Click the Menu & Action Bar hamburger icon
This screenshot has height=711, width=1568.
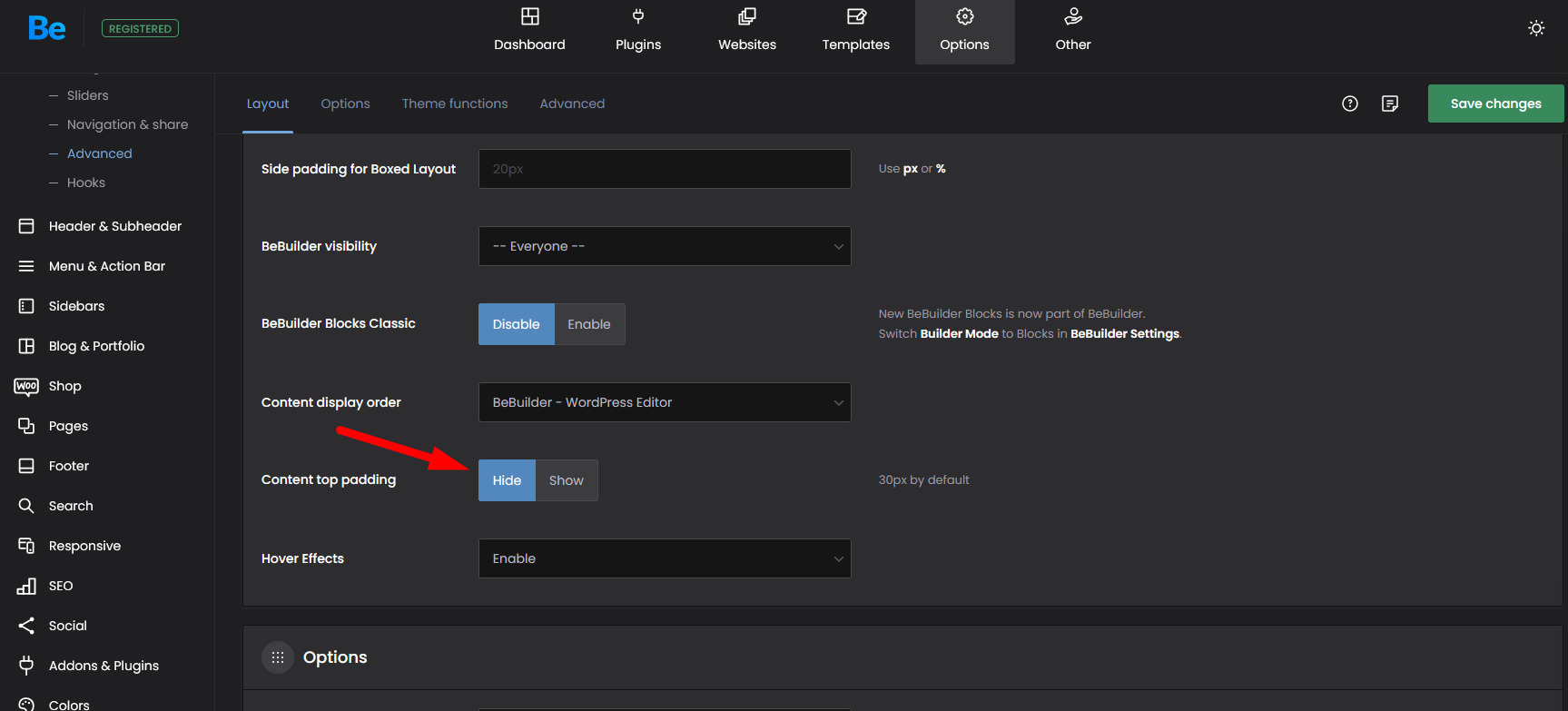(26, 266)
